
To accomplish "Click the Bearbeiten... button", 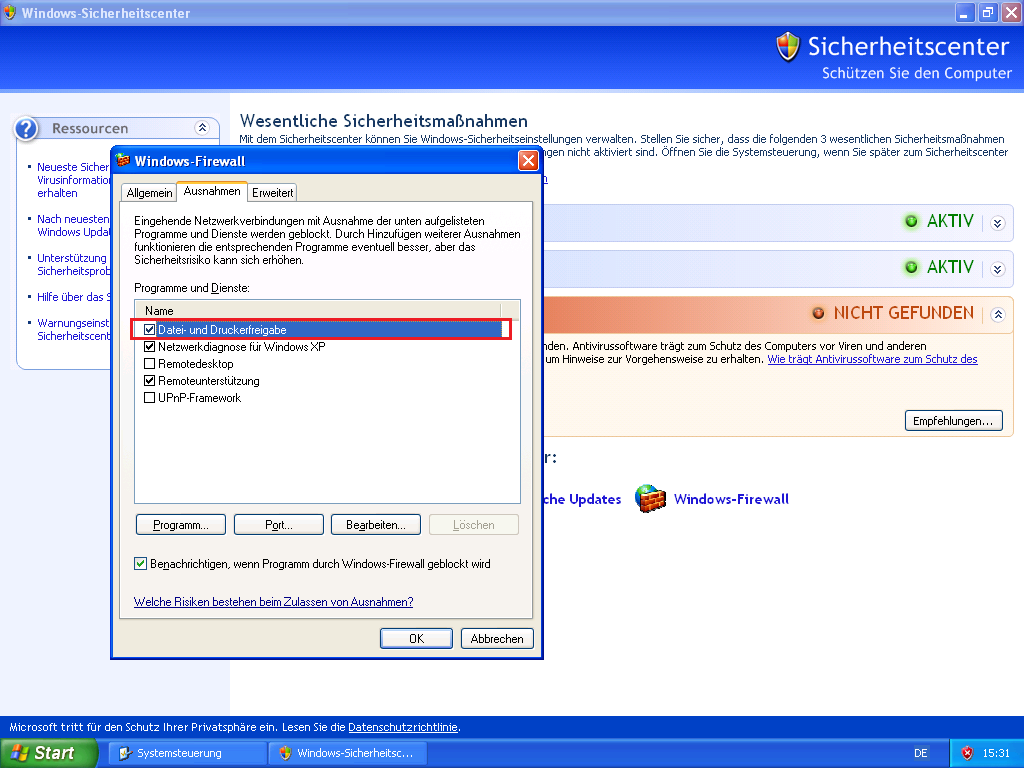I will point(376,525).
